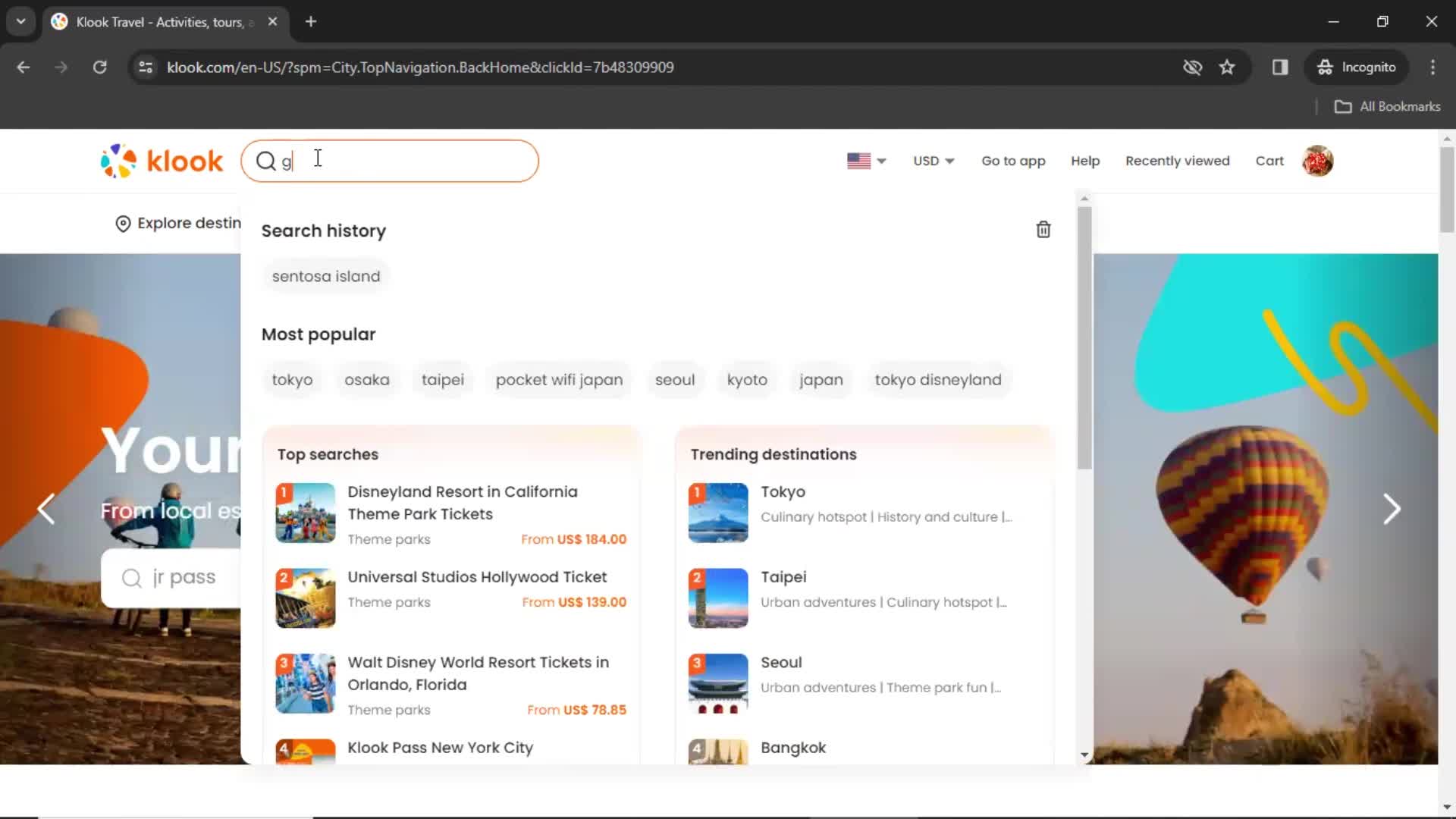The width and height of the screenshot is (1456, 819).
Task: Click third-party cookies blocked eye icon
Action: click(1193, 67)
